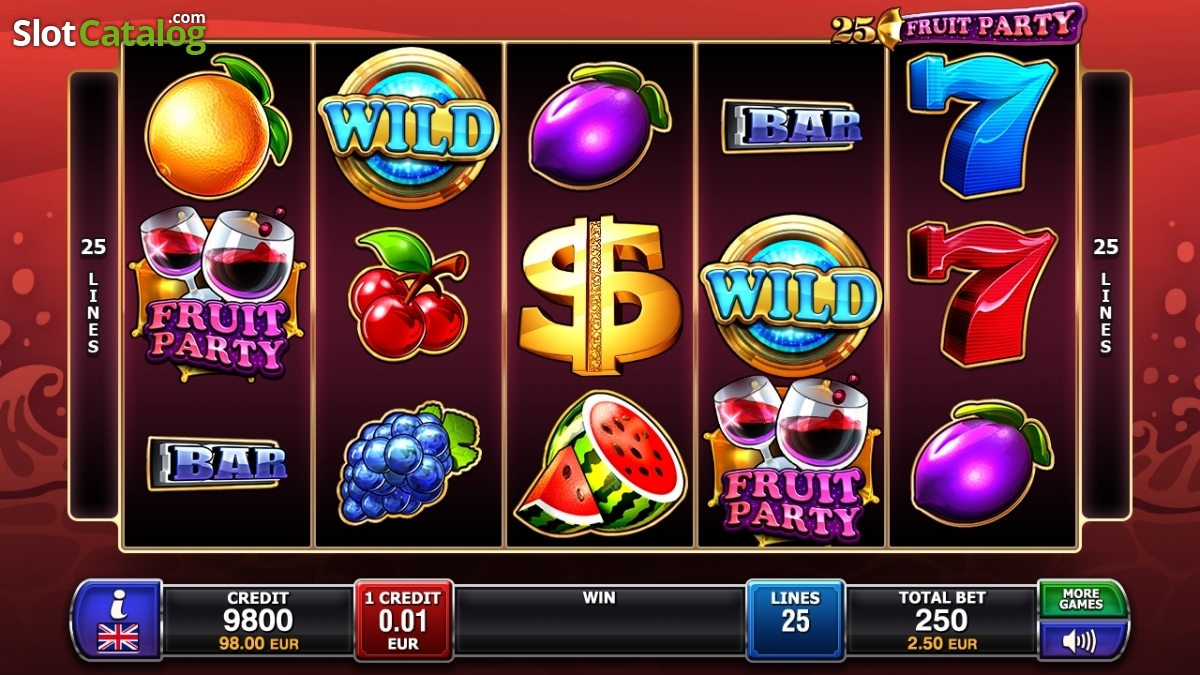Screen dimensions: 1200x675
Task: Change the 1 Credit 0.01 EUR denomination
Action: coord(404,620)
